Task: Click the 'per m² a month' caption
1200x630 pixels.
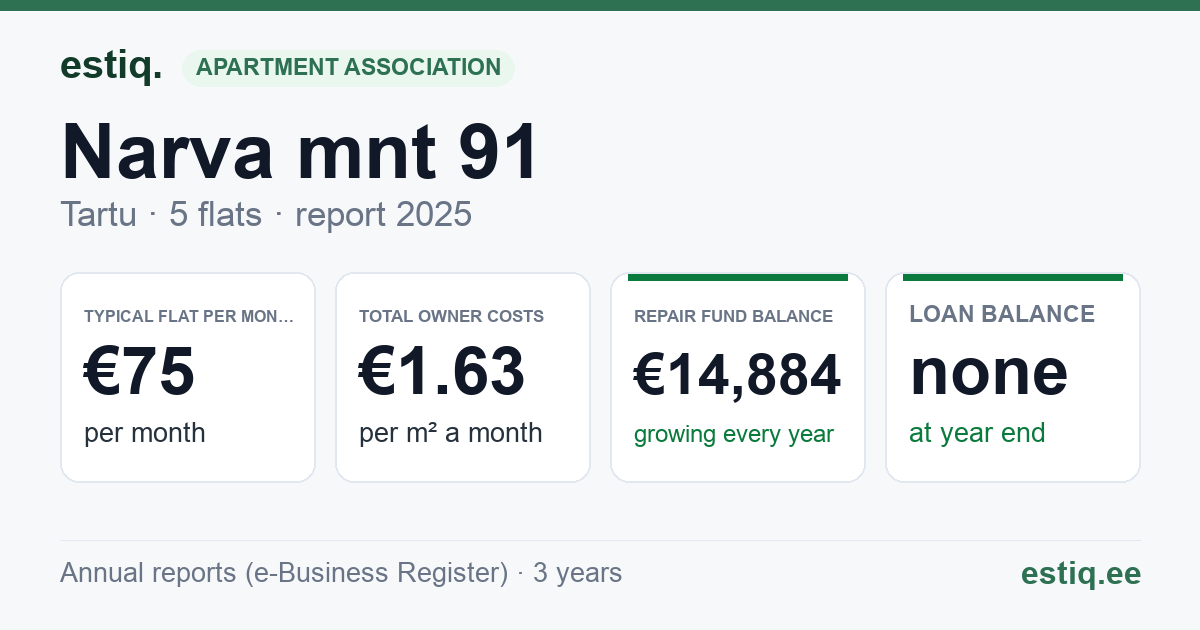Action: click(x=451, y=433)
